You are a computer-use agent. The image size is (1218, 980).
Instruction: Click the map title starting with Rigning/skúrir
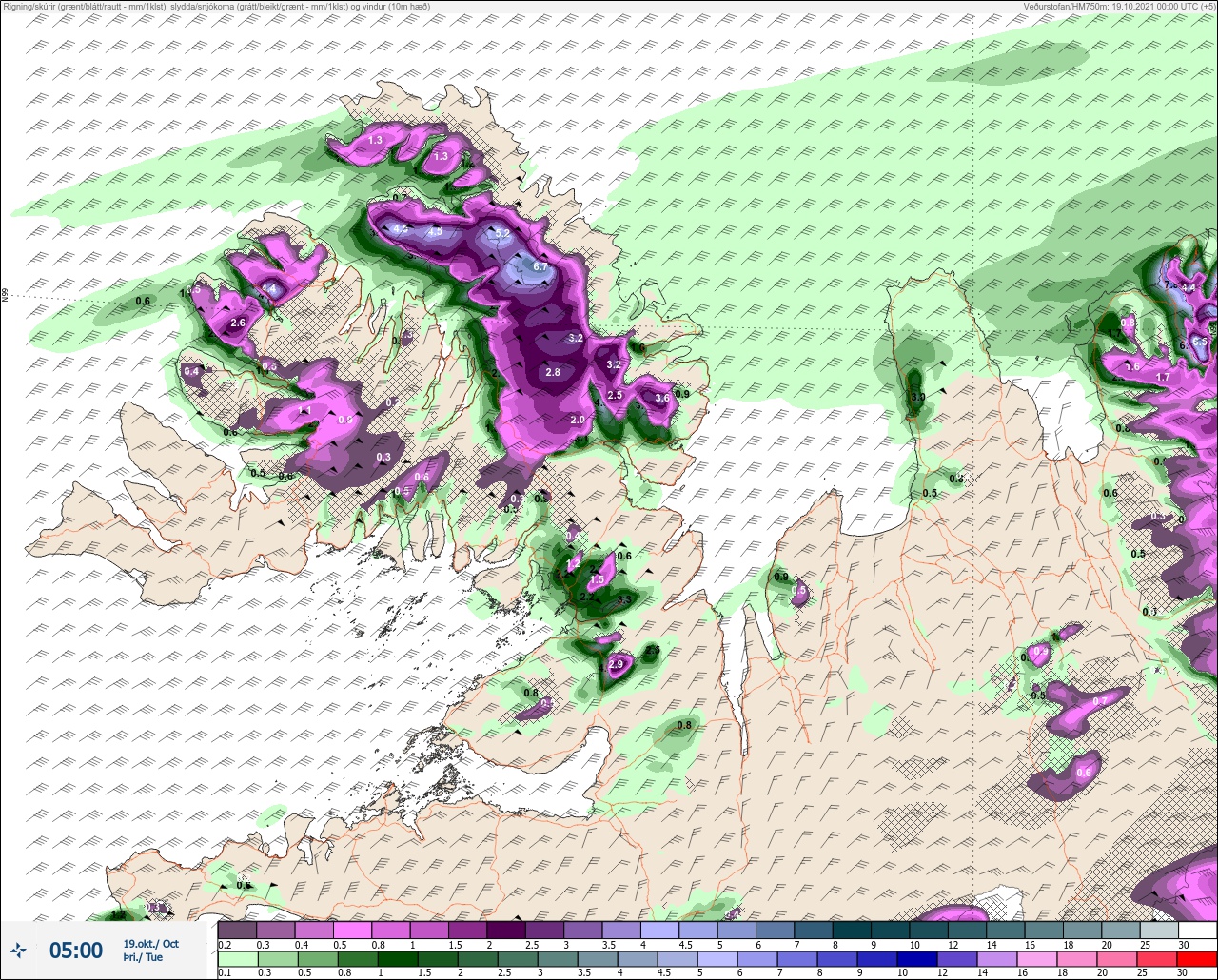[x=216, y=7]
